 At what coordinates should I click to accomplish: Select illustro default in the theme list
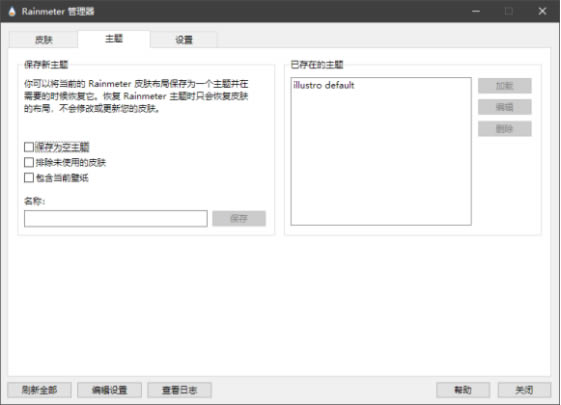pyautogui.click(x=324, y=85)
